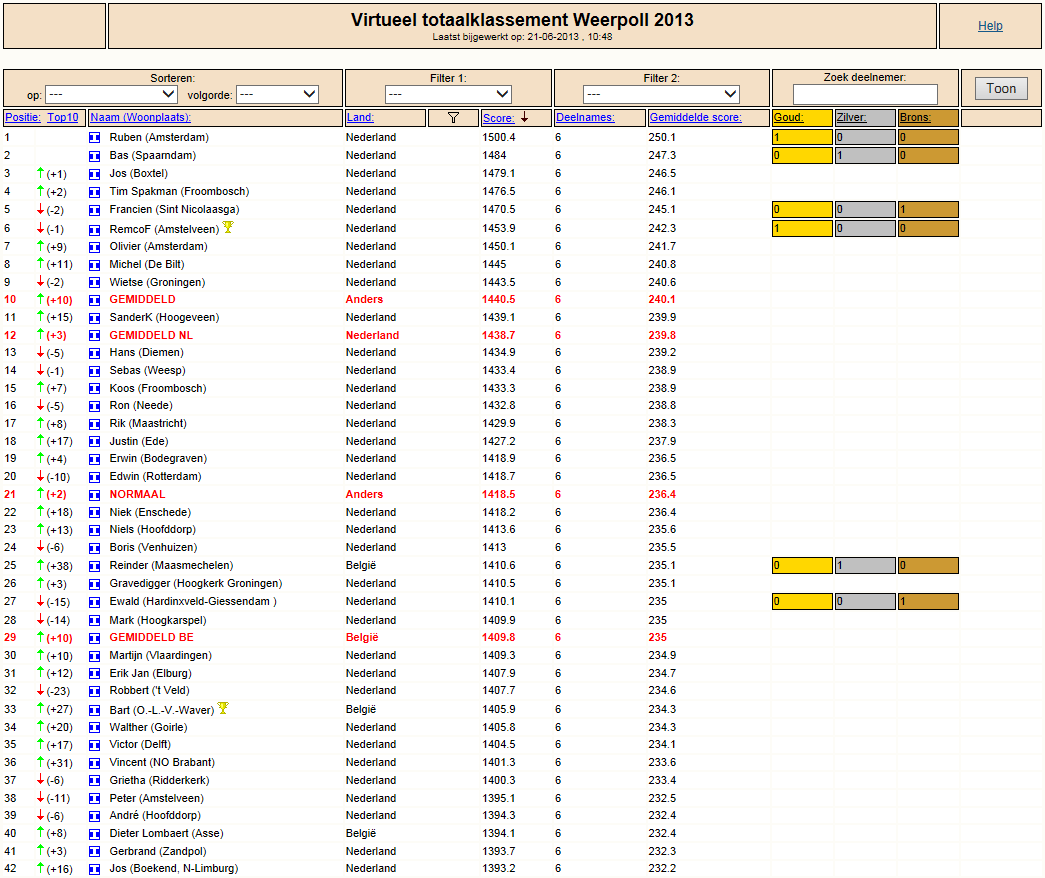Image resolution: width=1045 pixels, height=878 pixels.
Task: Click the blue detail icon for NORMAAL row
Action: [x=95, y=495]
